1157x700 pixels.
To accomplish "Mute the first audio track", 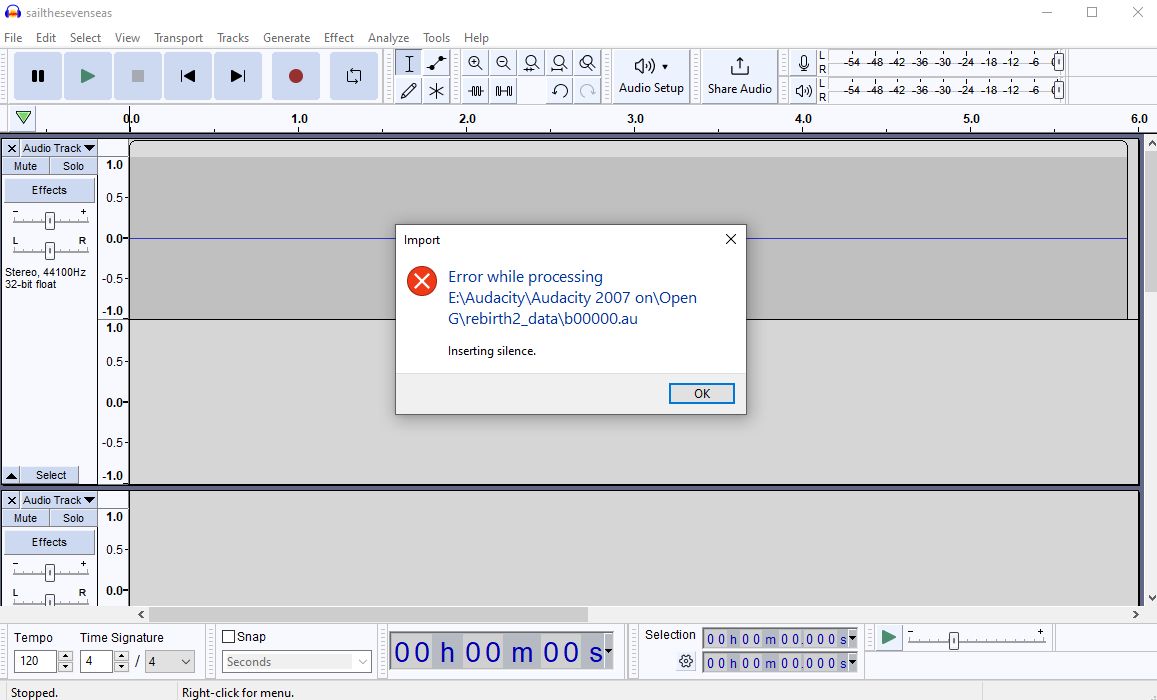I will tap(26, 166).
